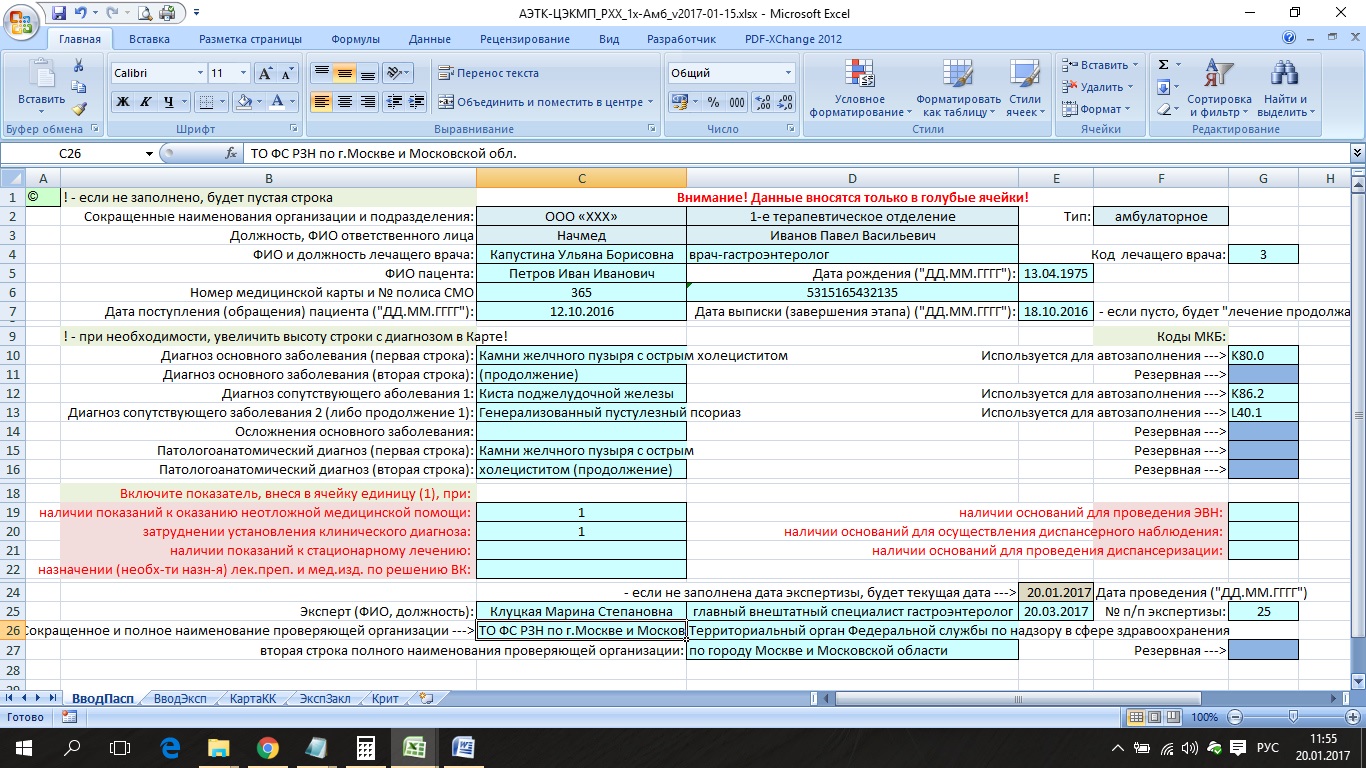Switch to Данные ribbon tab

pos(430,39)
